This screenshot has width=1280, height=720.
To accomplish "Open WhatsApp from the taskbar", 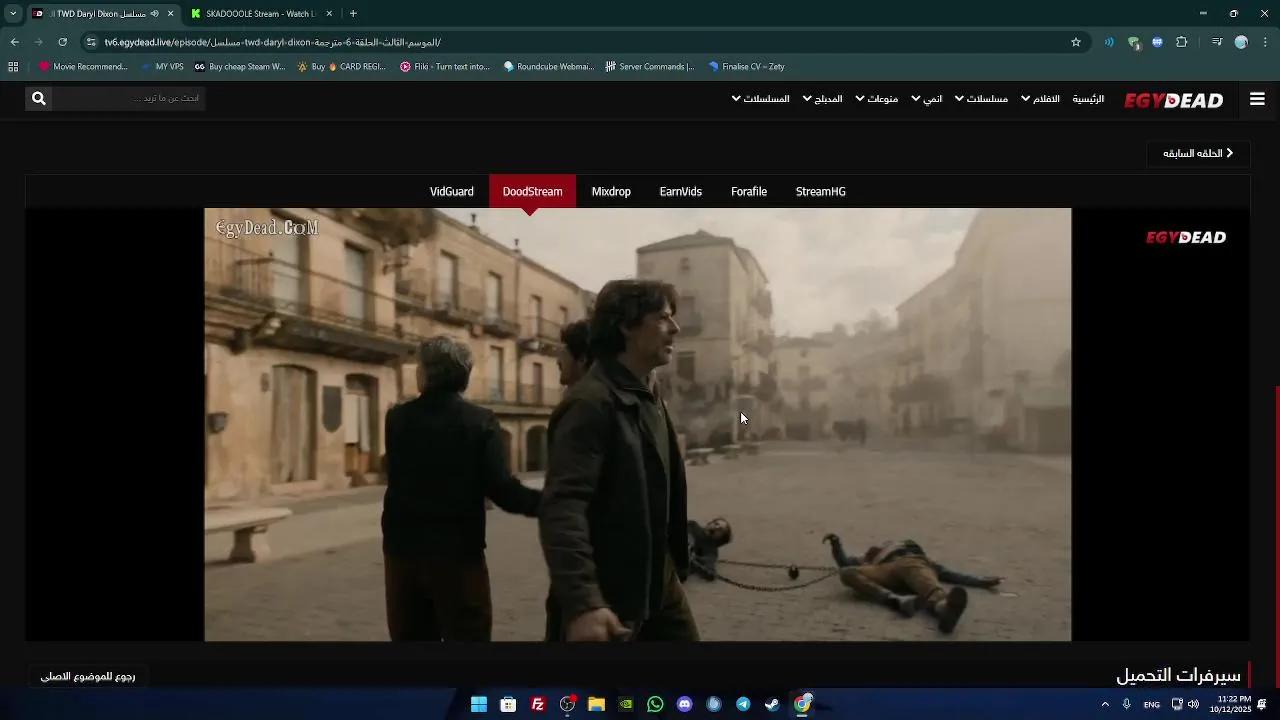I will coord(655,704).
